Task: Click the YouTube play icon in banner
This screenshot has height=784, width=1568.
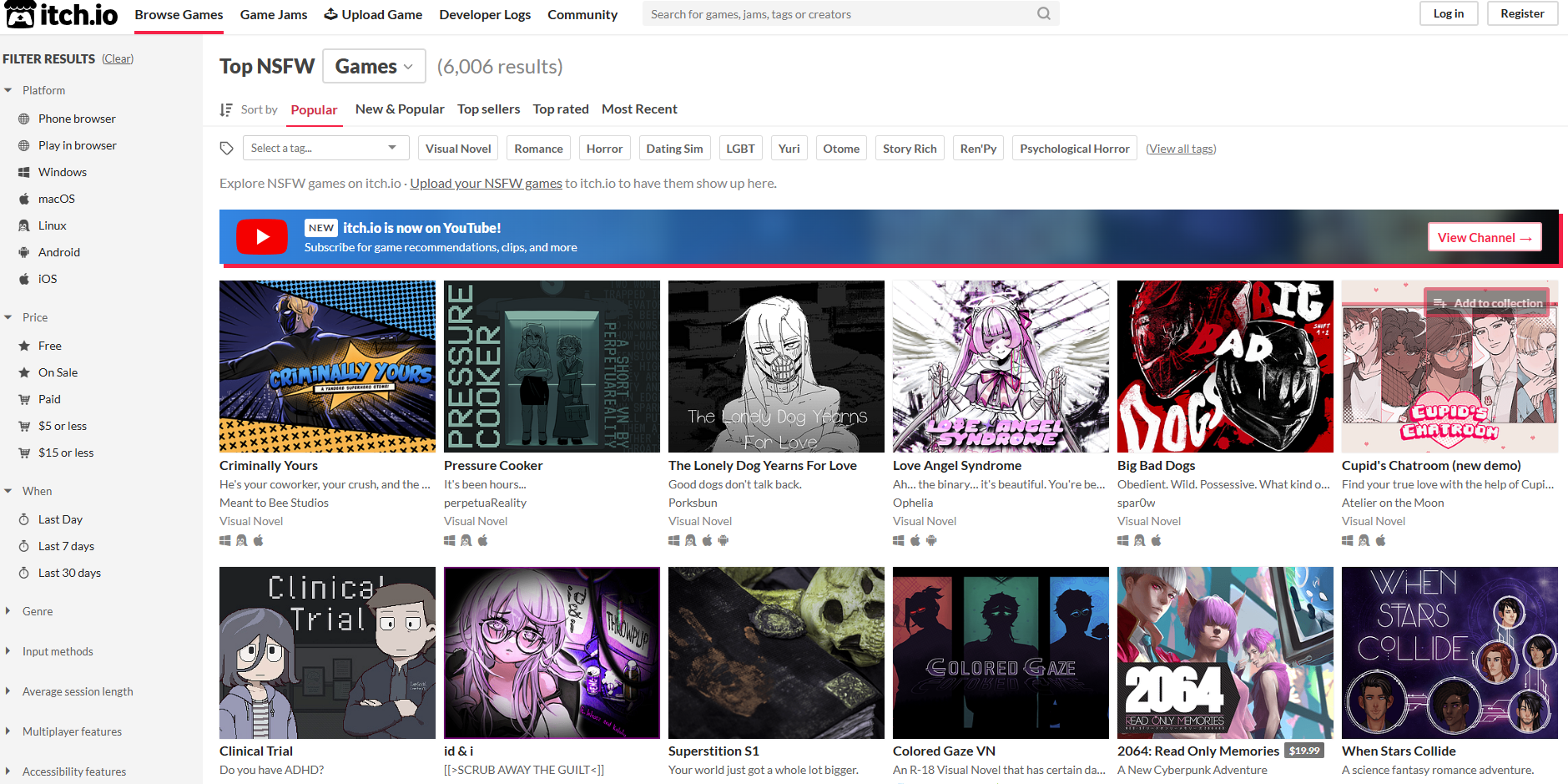Action: (262, 236)
